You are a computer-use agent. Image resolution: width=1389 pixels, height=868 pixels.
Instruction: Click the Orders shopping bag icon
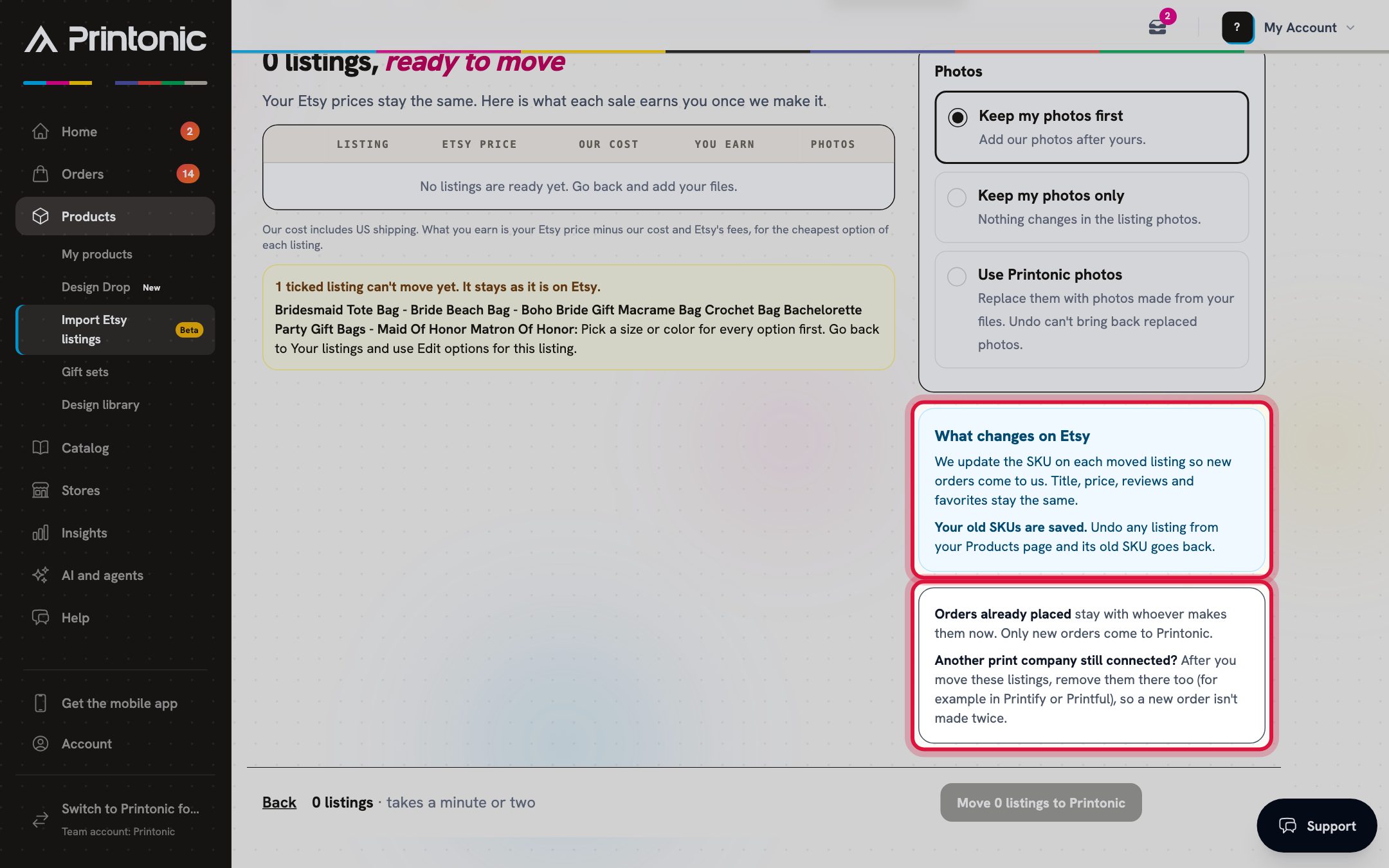click(41, 174)
